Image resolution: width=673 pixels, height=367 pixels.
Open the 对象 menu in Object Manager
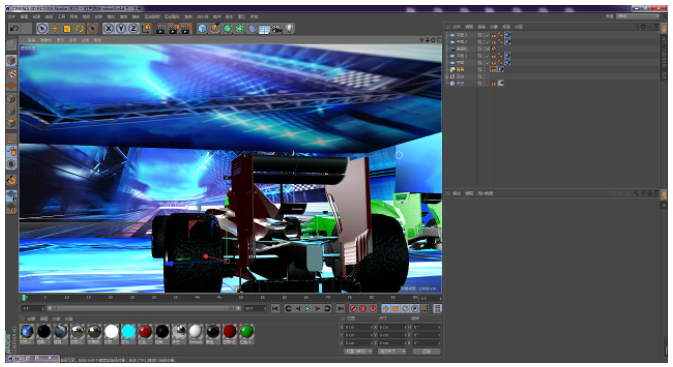[x=494, y=27]
